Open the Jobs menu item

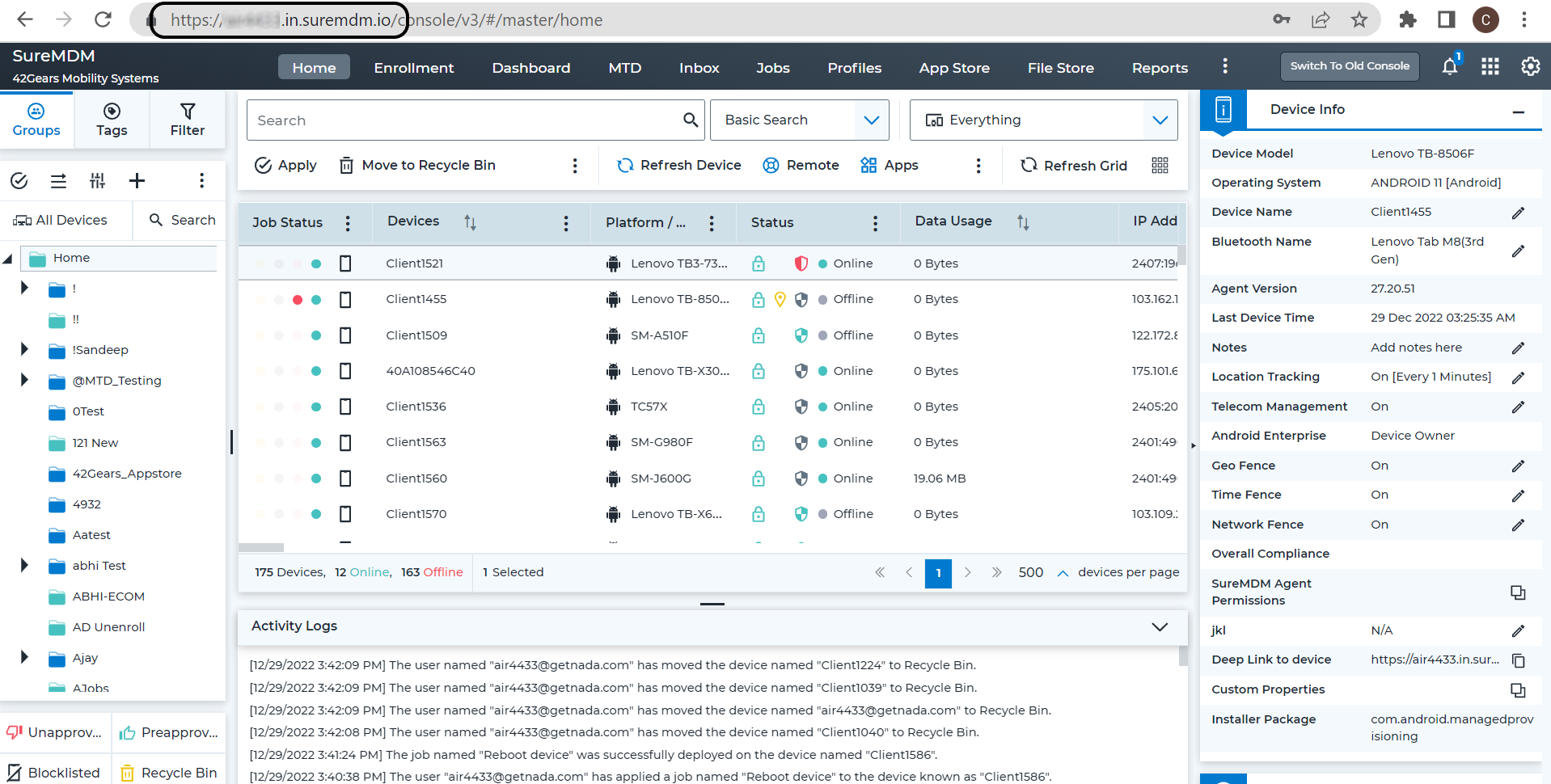pyautogui.click(x=773, y=68)
